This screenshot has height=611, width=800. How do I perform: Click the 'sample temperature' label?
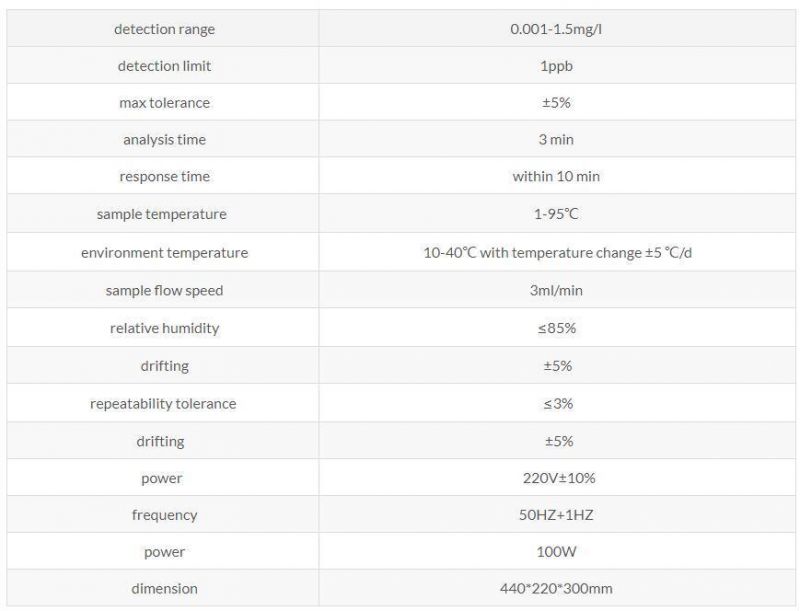pos(161,214)
